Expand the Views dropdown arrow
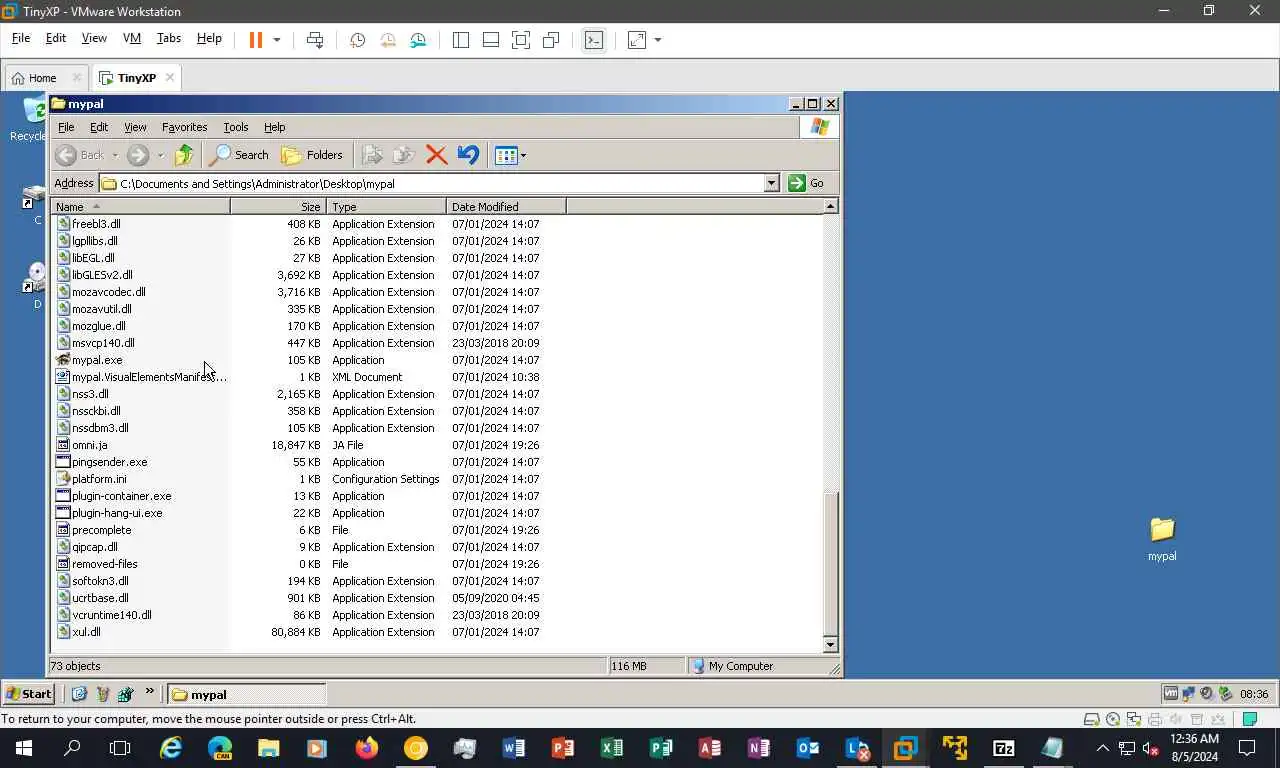1280x768 pixels. pos(523,155)
